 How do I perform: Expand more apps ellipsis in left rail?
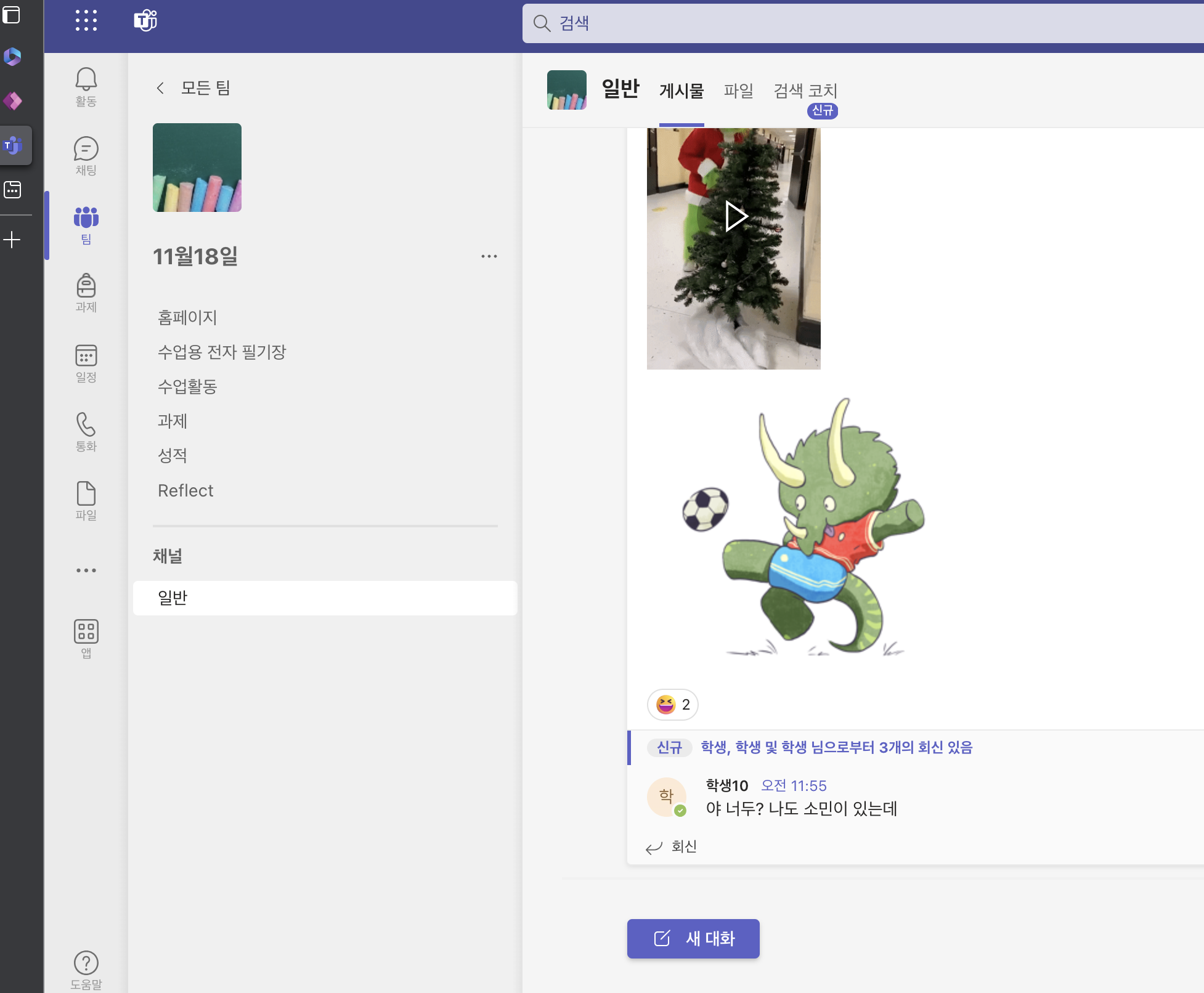tap(86, 570)
